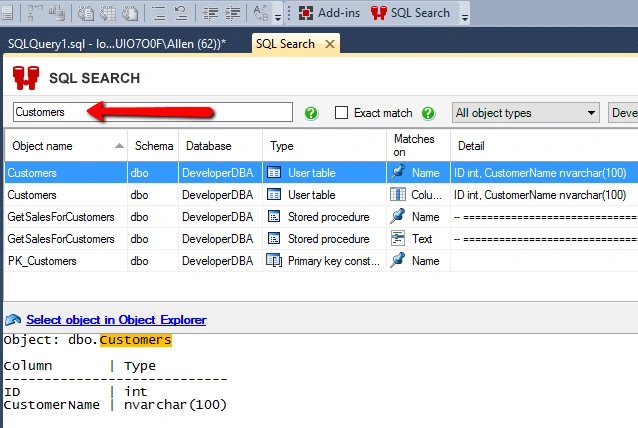
Task: Click pin icon in PK_Customers row
Action: [x=398, y=260]
